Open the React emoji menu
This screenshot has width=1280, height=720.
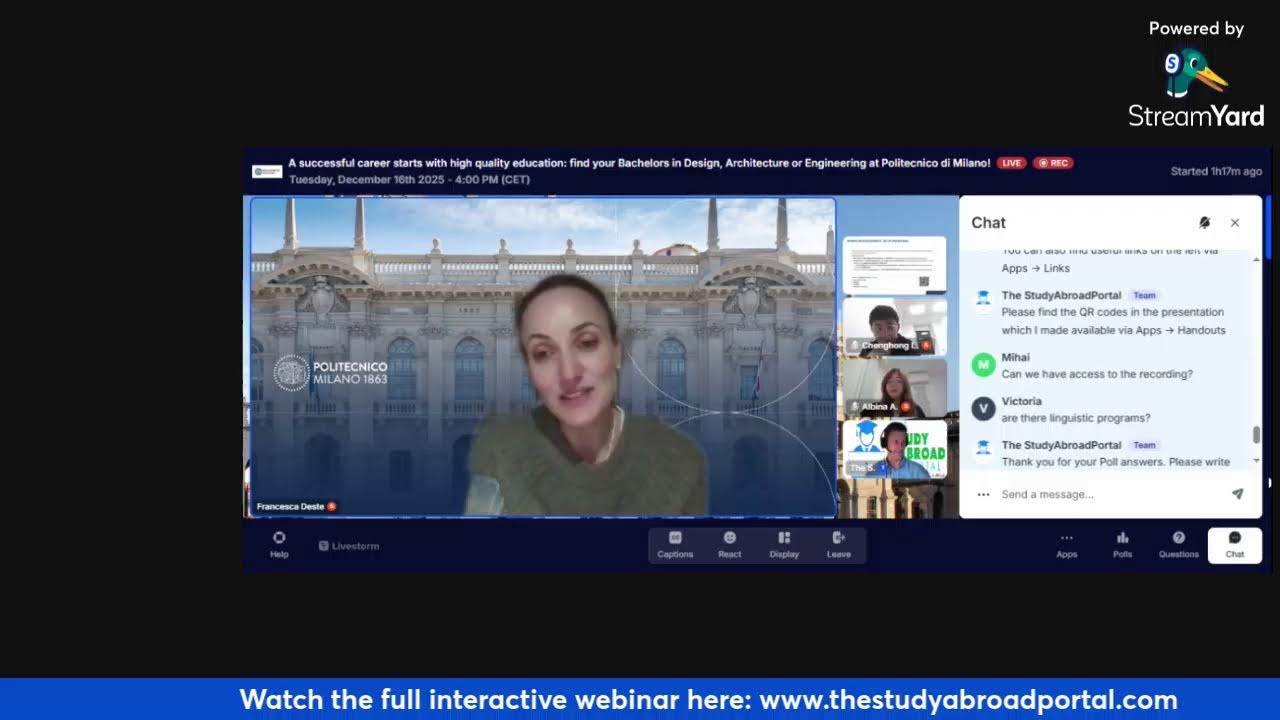730,545
